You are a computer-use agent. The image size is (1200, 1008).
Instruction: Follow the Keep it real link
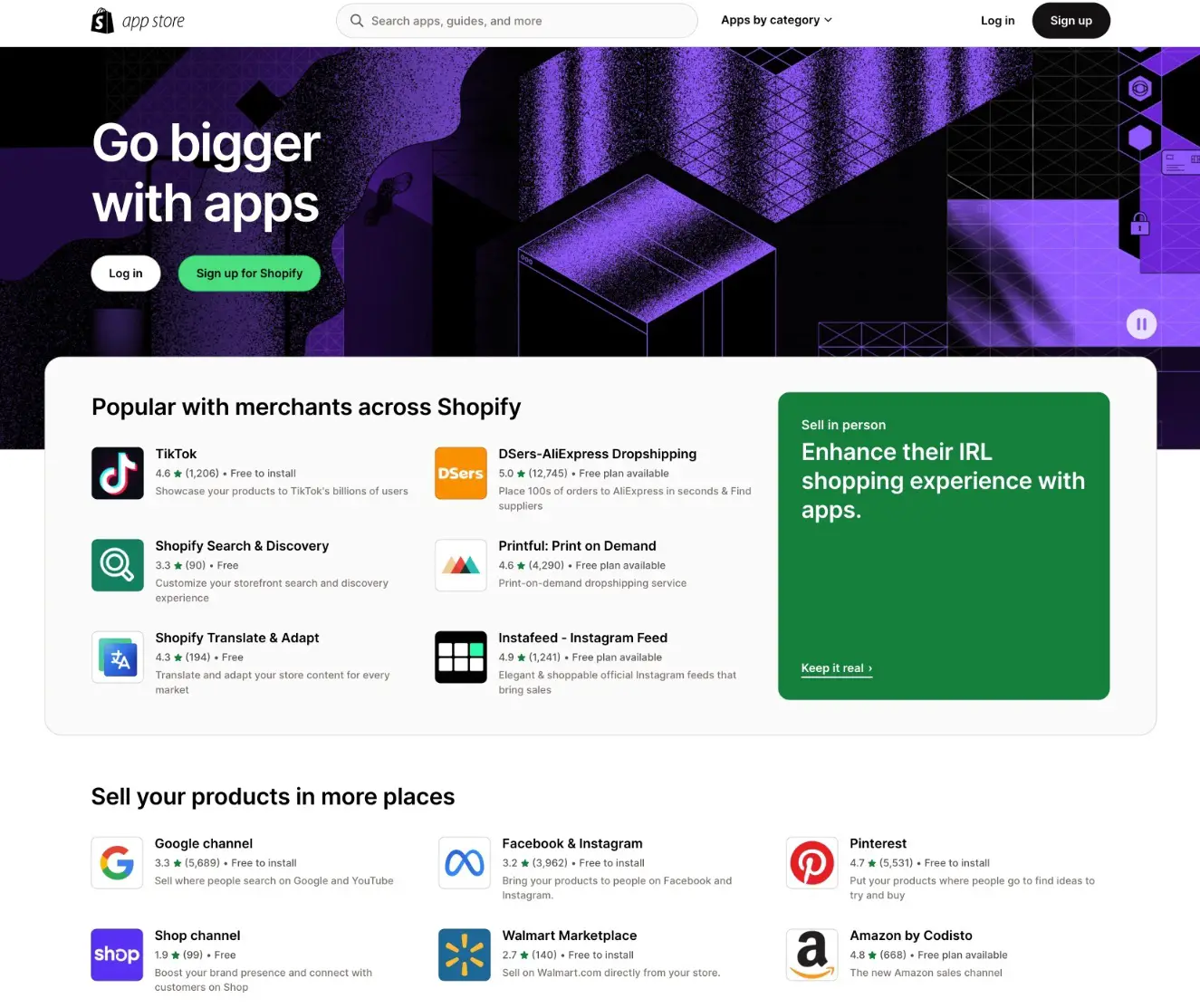coord(837,668)
